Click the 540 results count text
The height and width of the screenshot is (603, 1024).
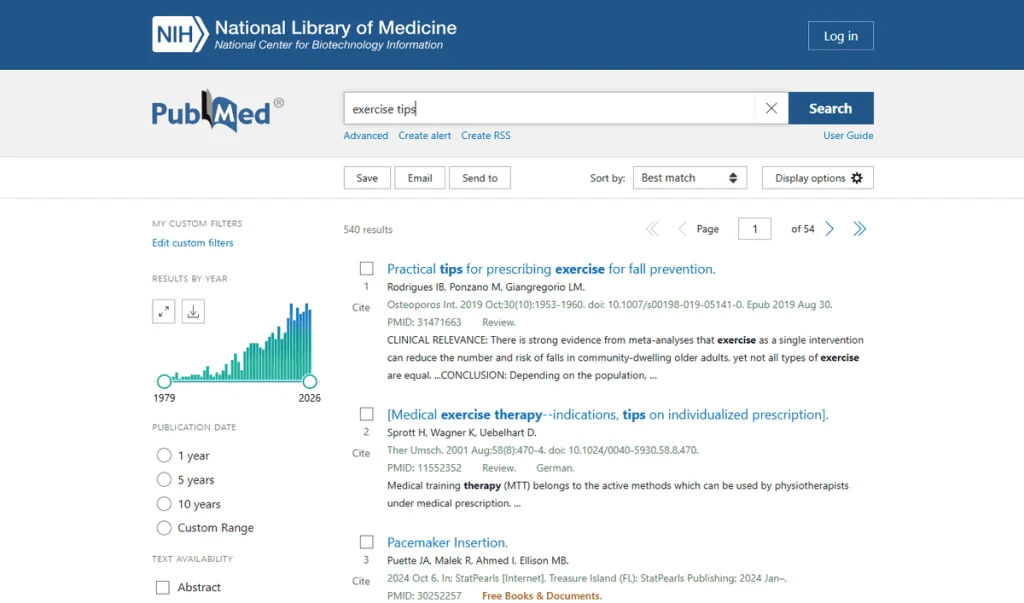click(x=368, y=229)
